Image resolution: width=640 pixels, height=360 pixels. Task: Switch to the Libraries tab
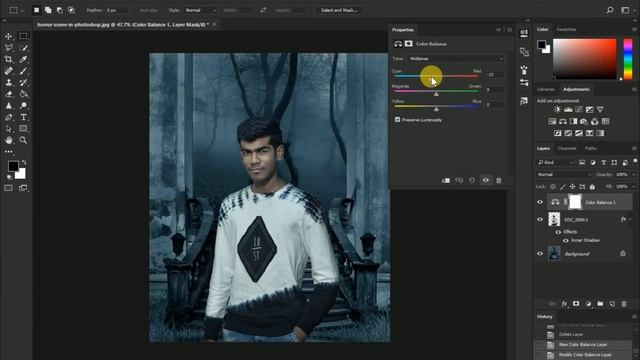[546, 89]
